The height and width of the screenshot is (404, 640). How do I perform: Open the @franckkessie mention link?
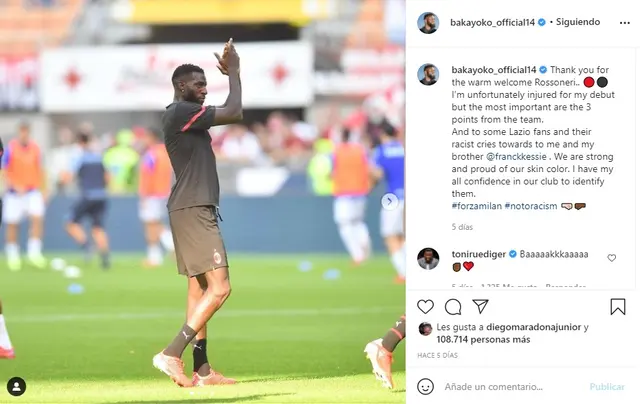tap(516, 157)
